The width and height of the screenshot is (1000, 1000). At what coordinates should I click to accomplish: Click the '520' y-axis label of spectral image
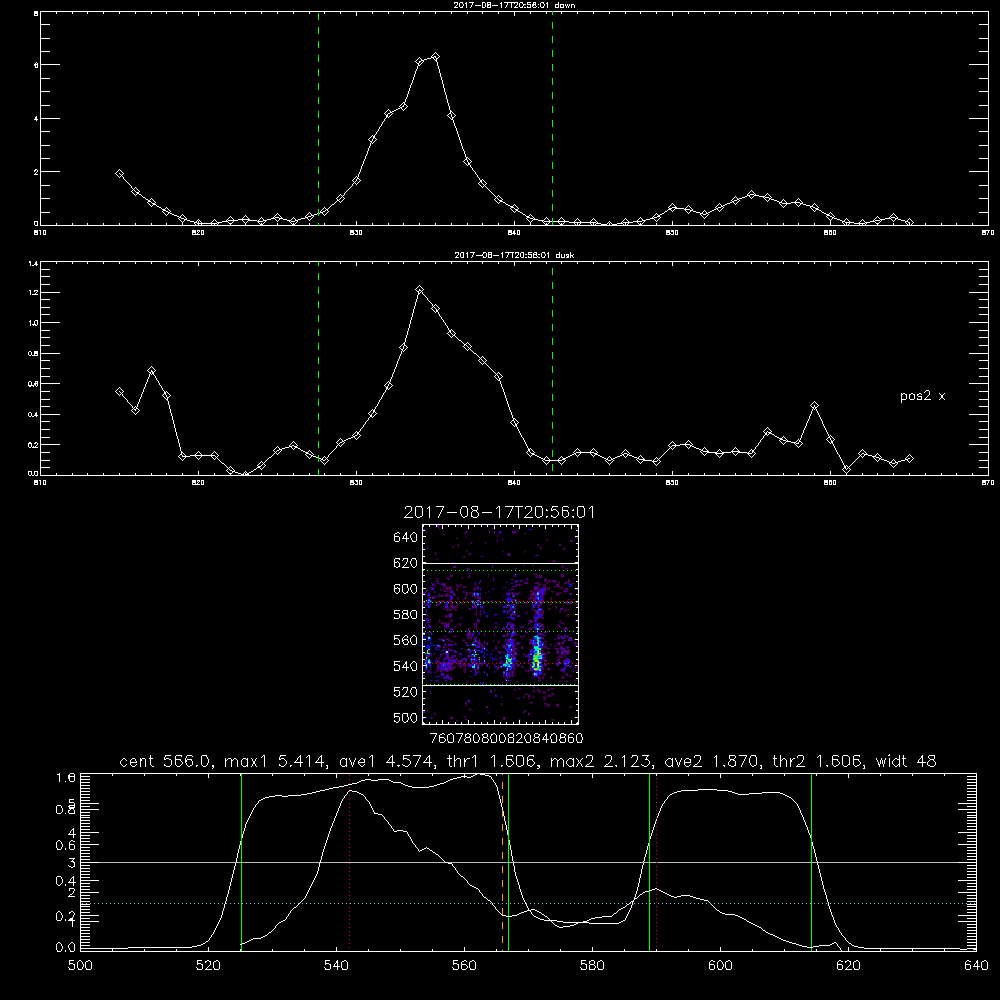tap(405, 692)
